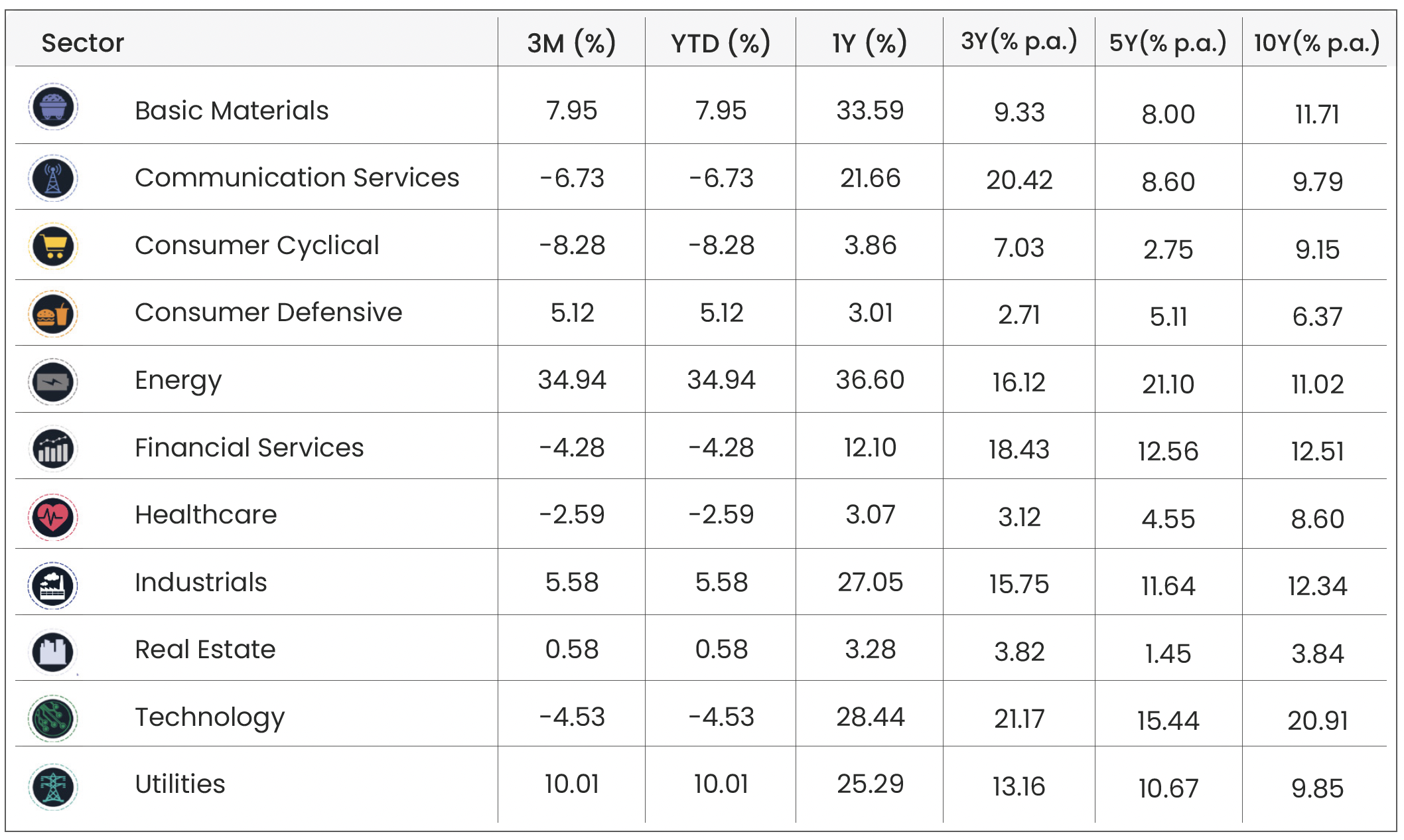Open the Energy sector name

click(178, 380)
